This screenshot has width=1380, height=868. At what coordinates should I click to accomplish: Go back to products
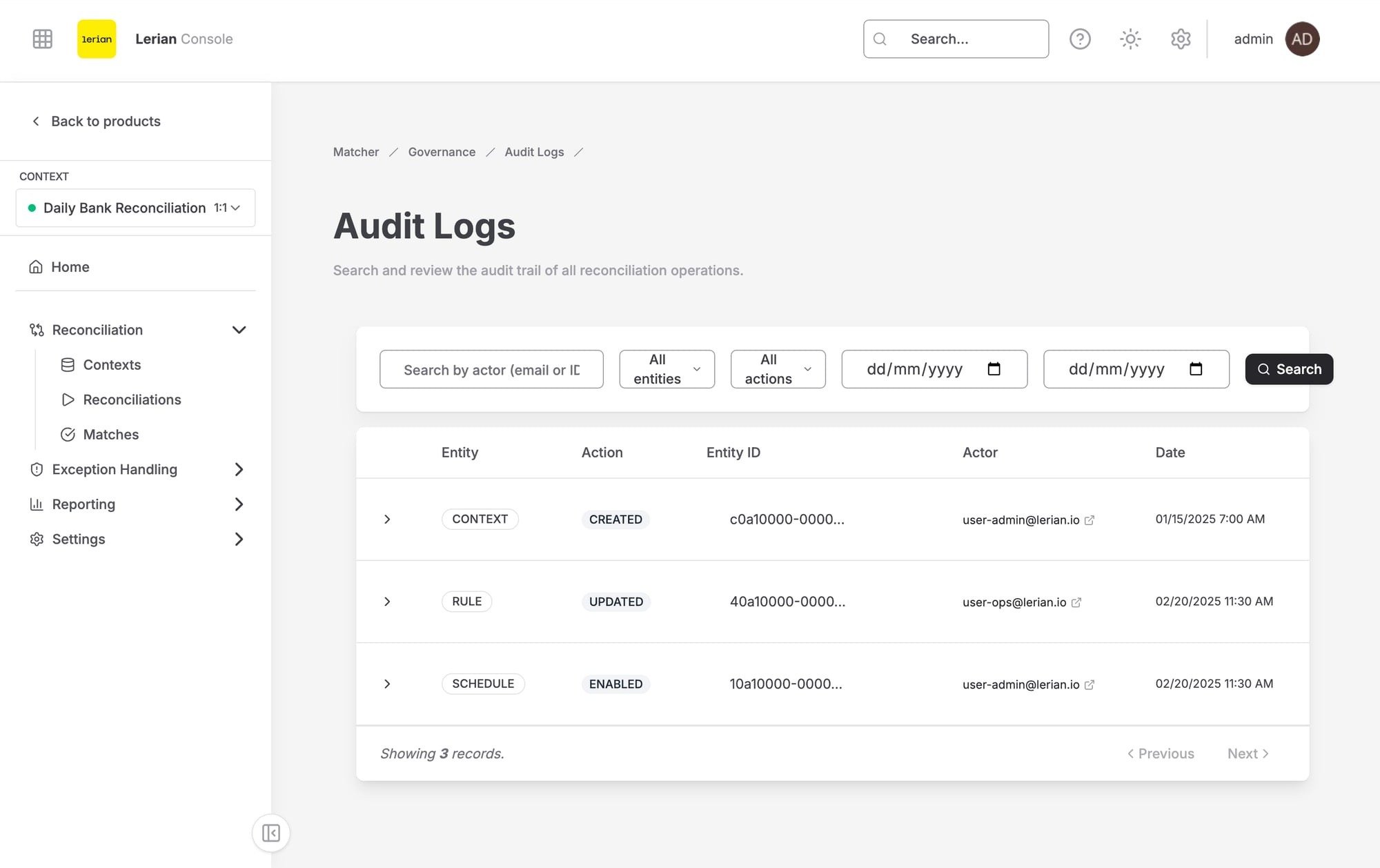pos(96,121)
